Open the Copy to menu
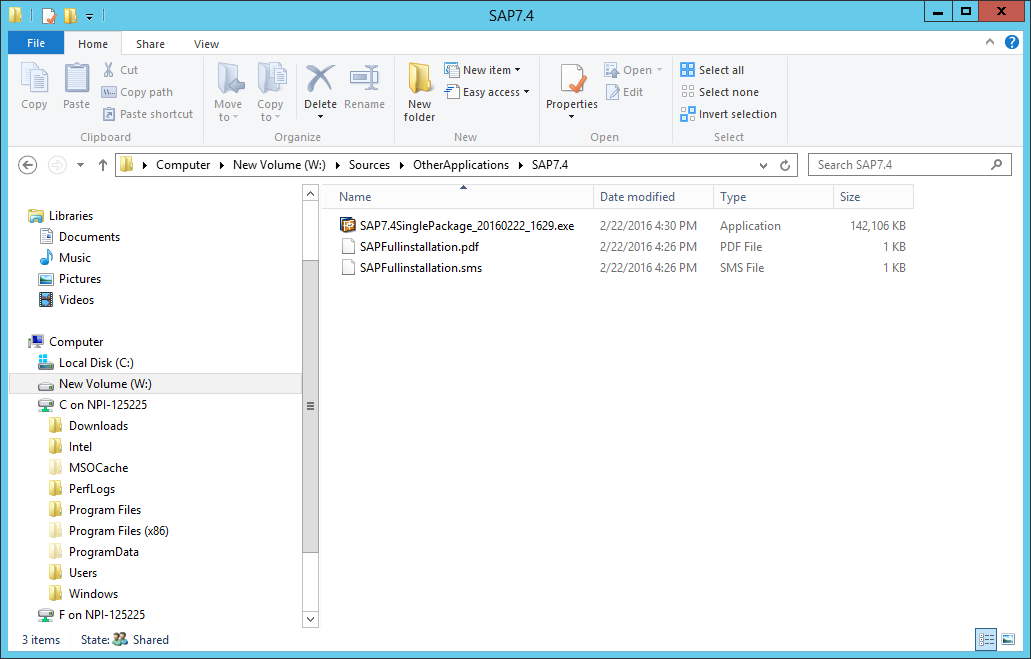This screenshot has width=1031, height=659. [x=270, y=93]
